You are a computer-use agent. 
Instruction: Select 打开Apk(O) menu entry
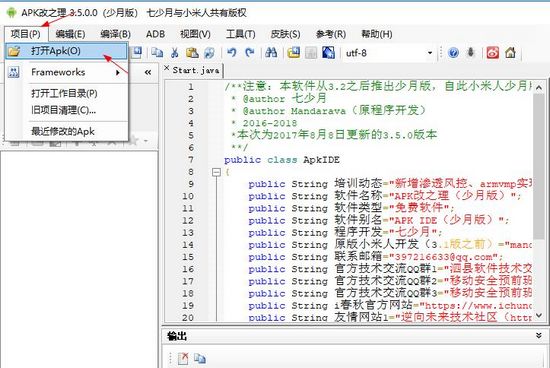tap(66, 51)
